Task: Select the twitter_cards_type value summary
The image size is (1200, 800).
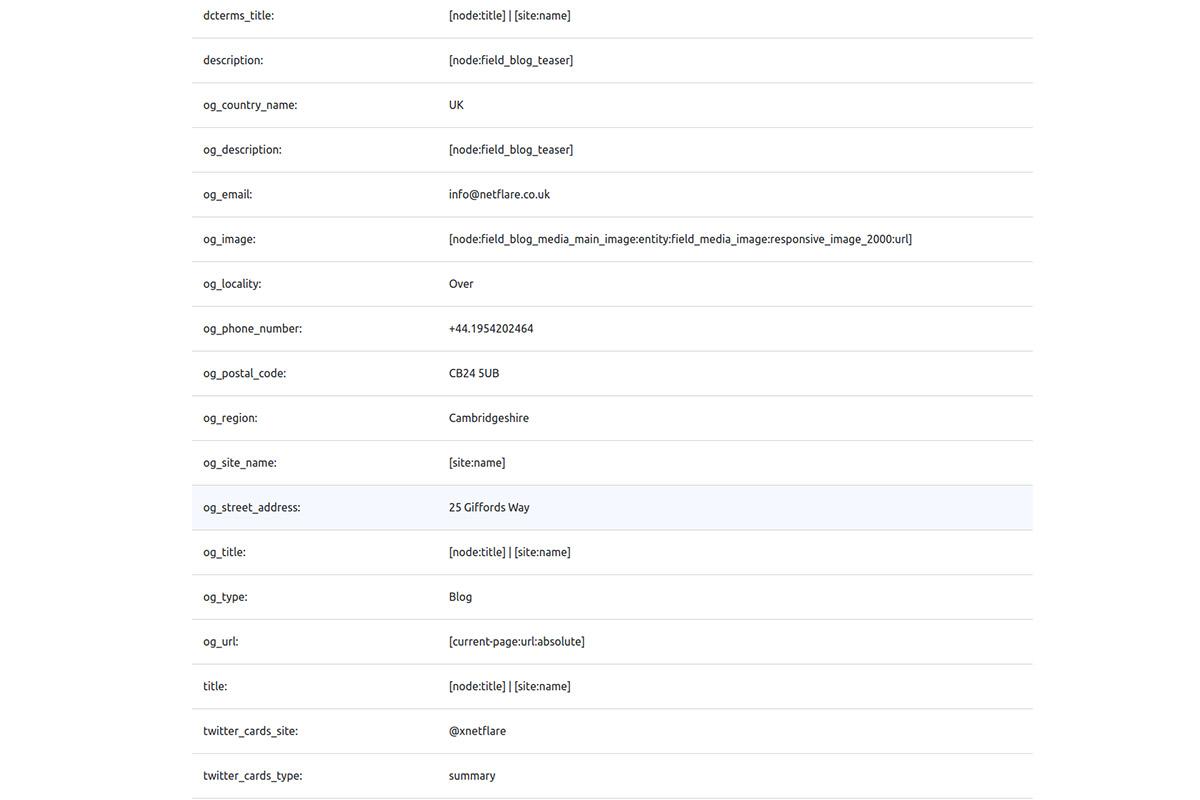Action: pyautogui.click(x=472, y=776)
